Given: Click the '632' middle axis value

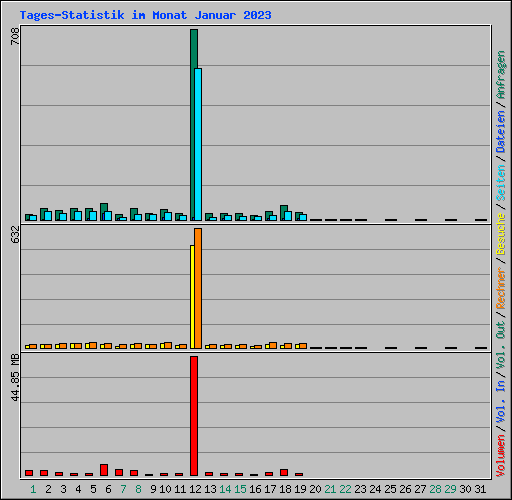Looking at the screenshot, I should pyautogui.click(x=15, y=234).
